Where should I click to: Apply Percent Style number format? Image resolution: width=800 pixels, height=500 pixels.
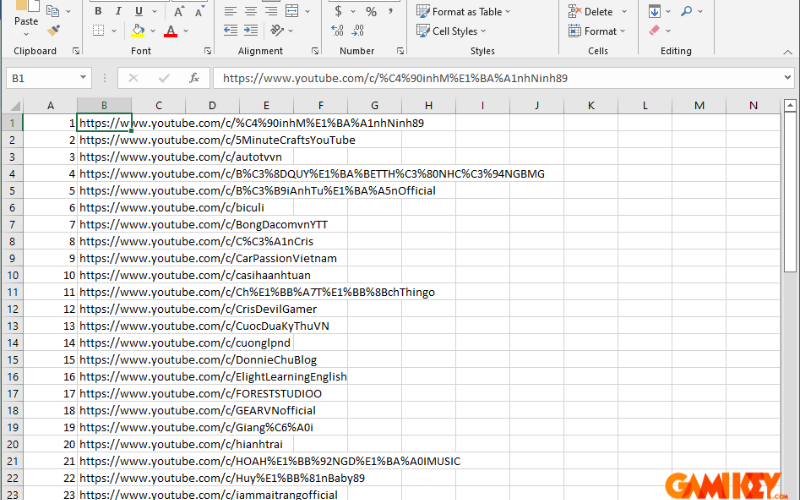coord(371,12)
